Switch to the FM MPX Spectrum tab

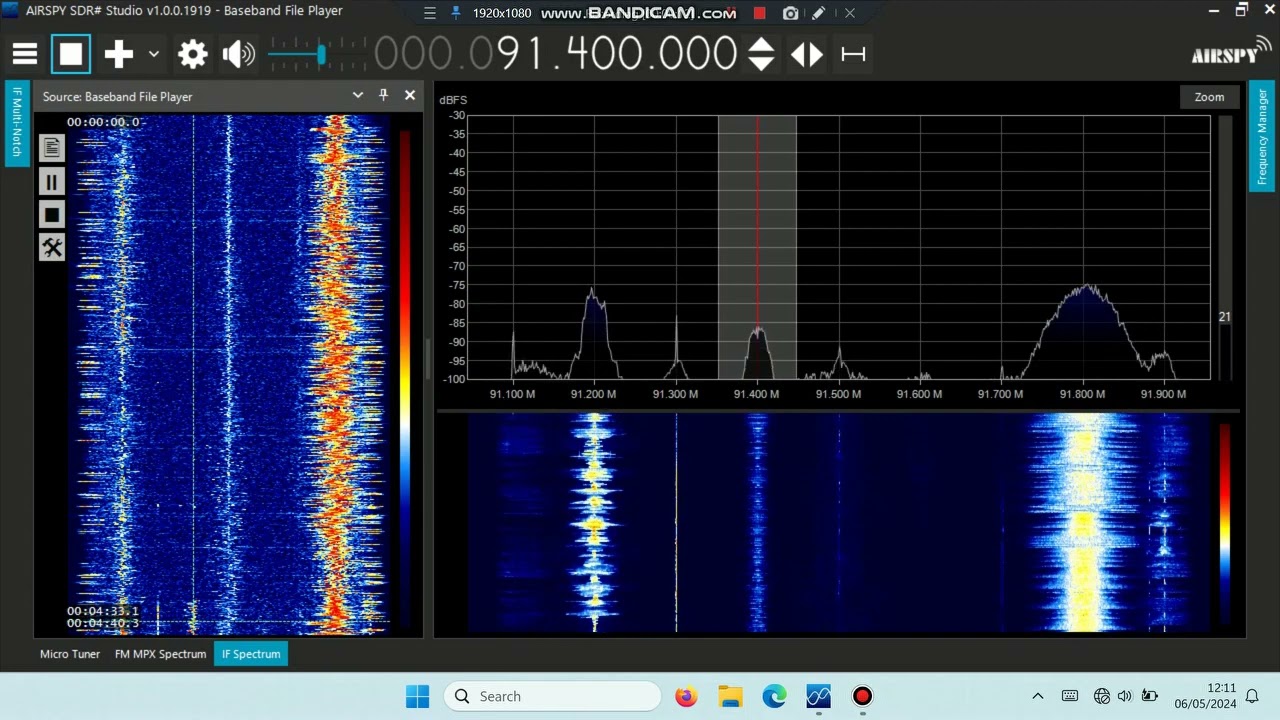pyautogui.click(x=160, y=654)
